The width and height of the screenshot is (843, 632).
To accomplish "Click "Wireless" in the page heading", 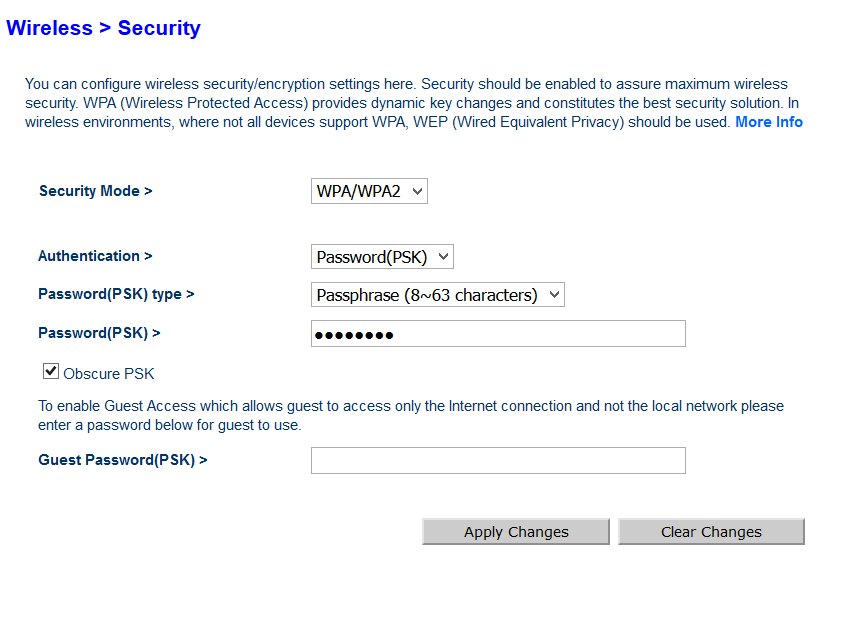I will point(49,28).
